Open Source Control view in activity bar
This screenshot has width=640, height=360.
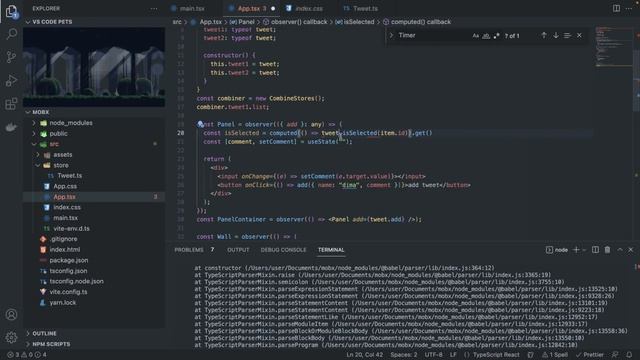(11, 57)
